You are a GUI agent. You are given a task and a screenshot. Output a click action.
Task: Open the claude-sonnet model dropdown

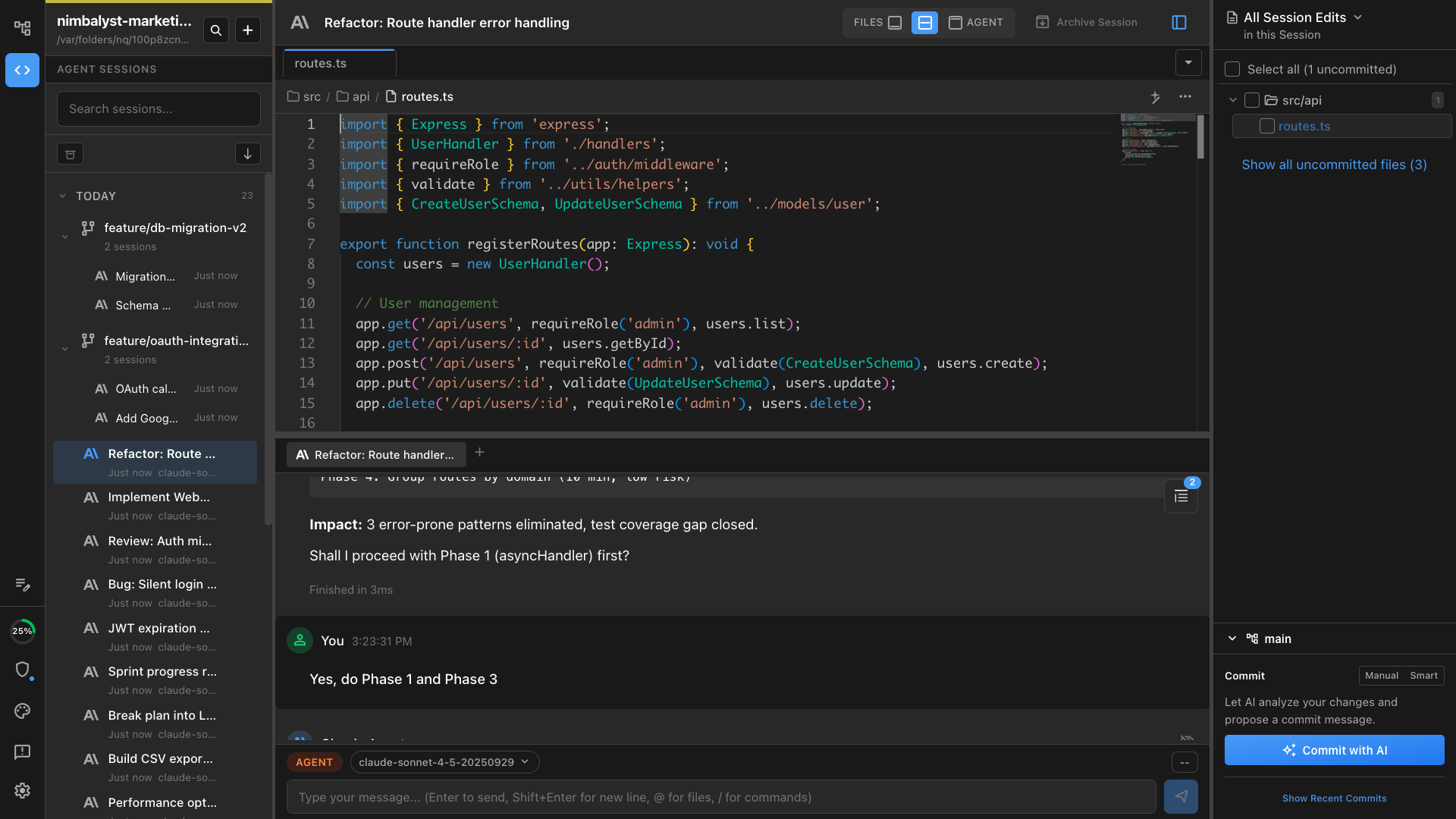[x=444, y=762]
